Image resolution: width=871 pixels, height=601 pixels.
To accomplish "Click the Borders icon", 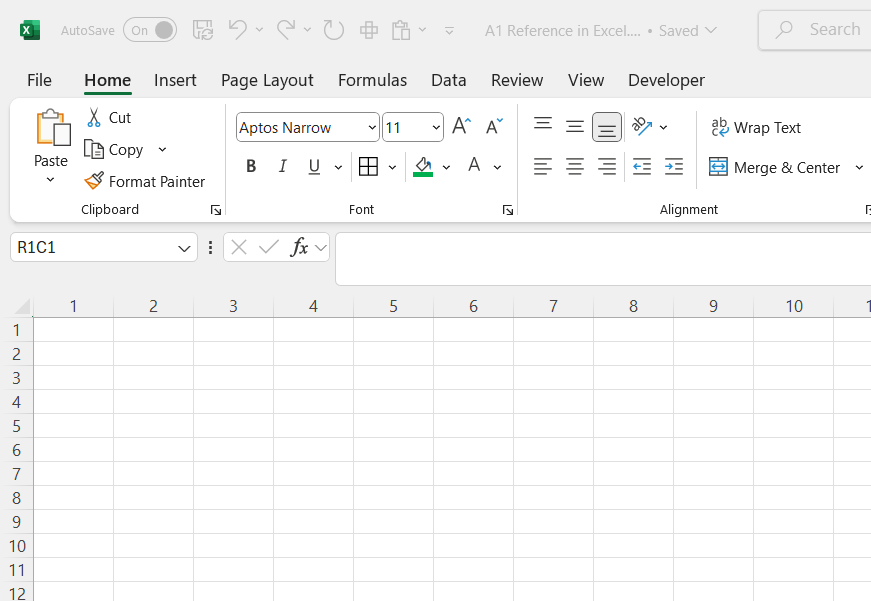I will point(368,166).
